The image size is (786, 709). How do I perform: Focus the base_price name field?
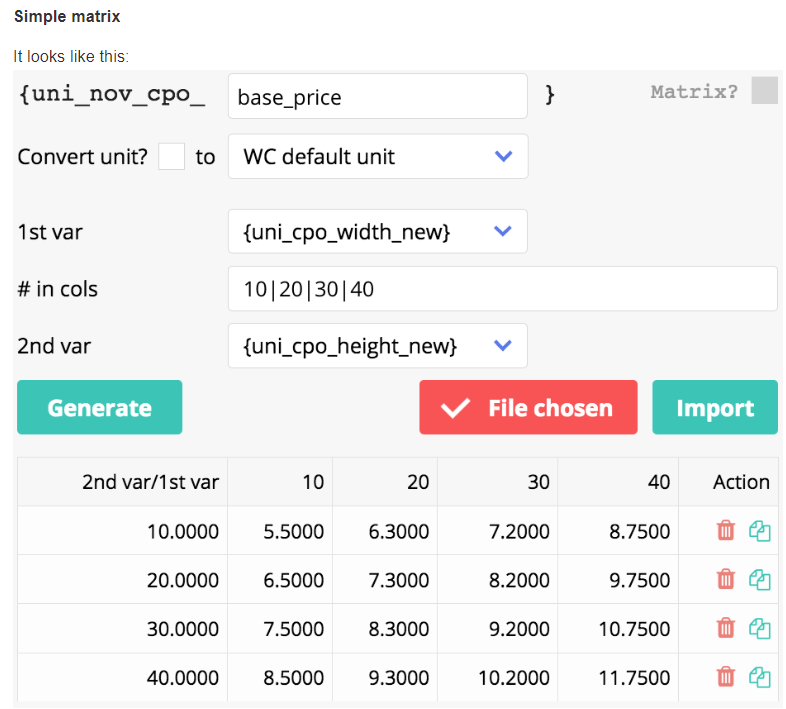[377, 97]
